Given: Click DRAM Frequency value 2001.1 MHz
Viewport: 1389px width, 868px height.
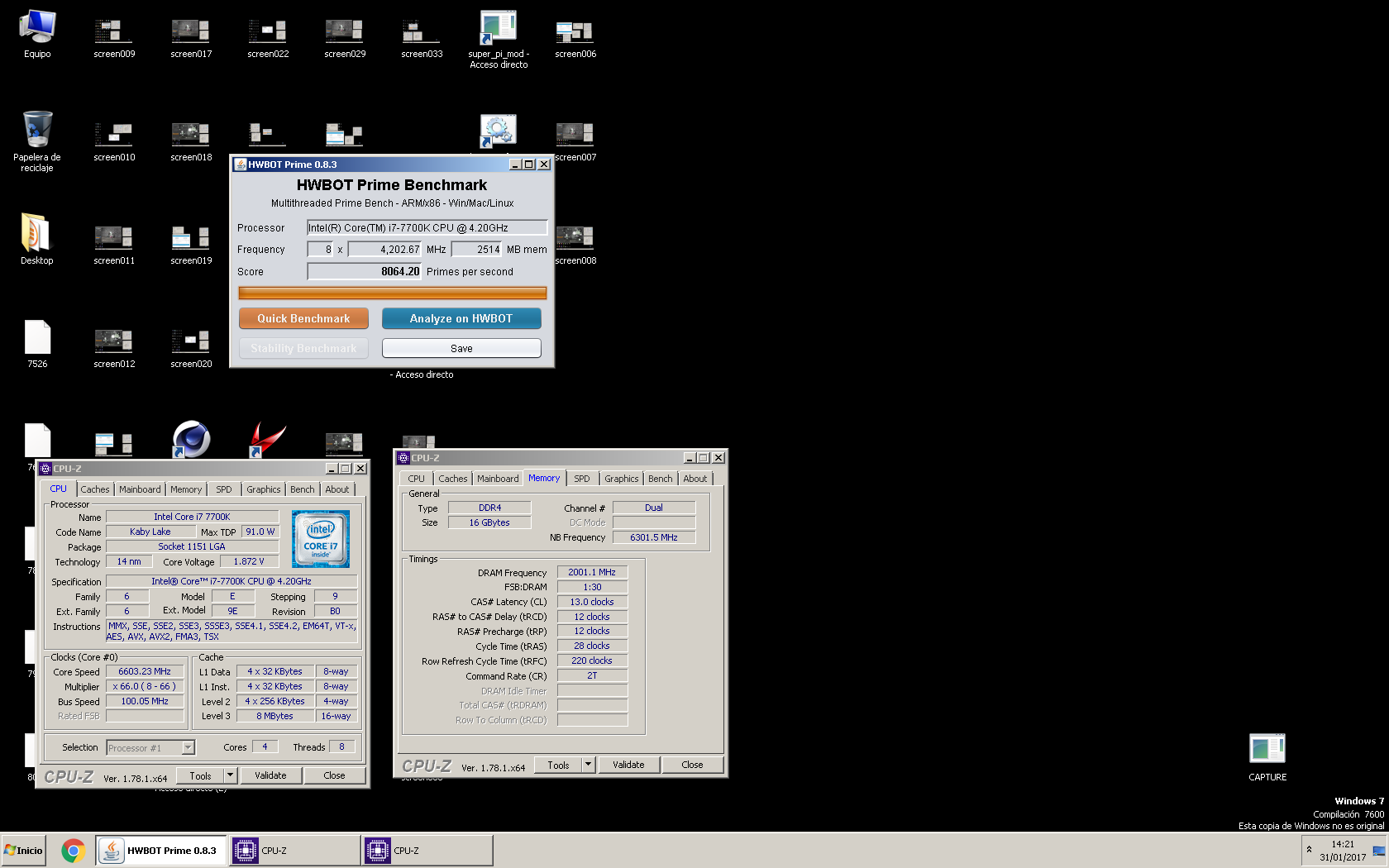Looking at the screenshot, I should click(x=592, y=572).
